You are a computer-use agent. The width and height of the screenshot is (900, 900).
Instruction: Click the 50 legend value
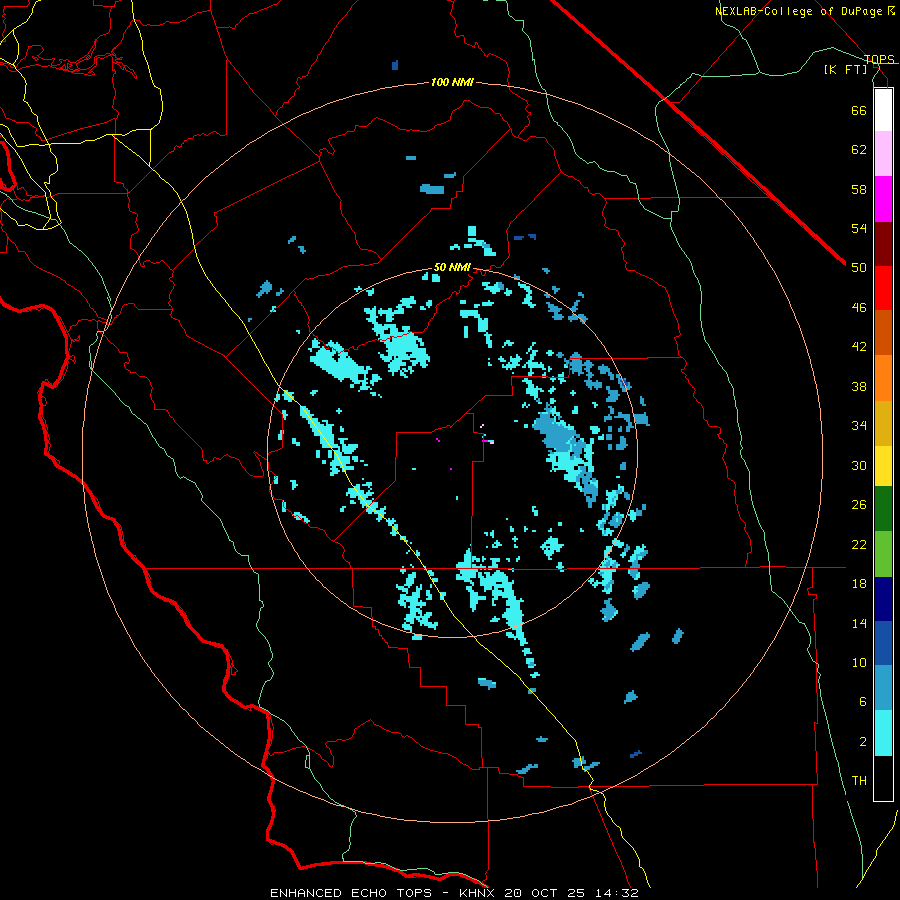point(859,267)
